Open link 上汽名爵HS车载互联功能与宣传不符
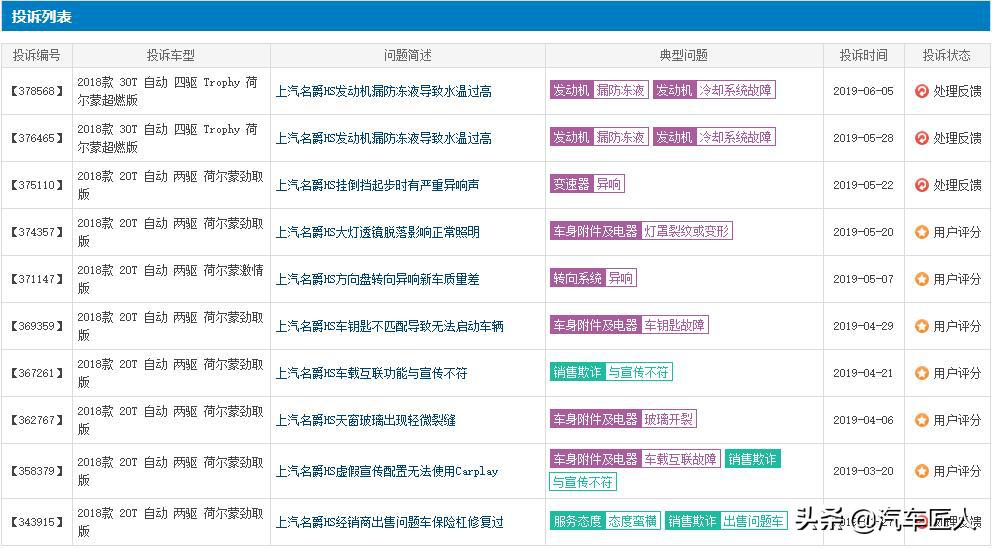Screen dimensions: 993x548 pyautogui.click(x=371, y=373)
